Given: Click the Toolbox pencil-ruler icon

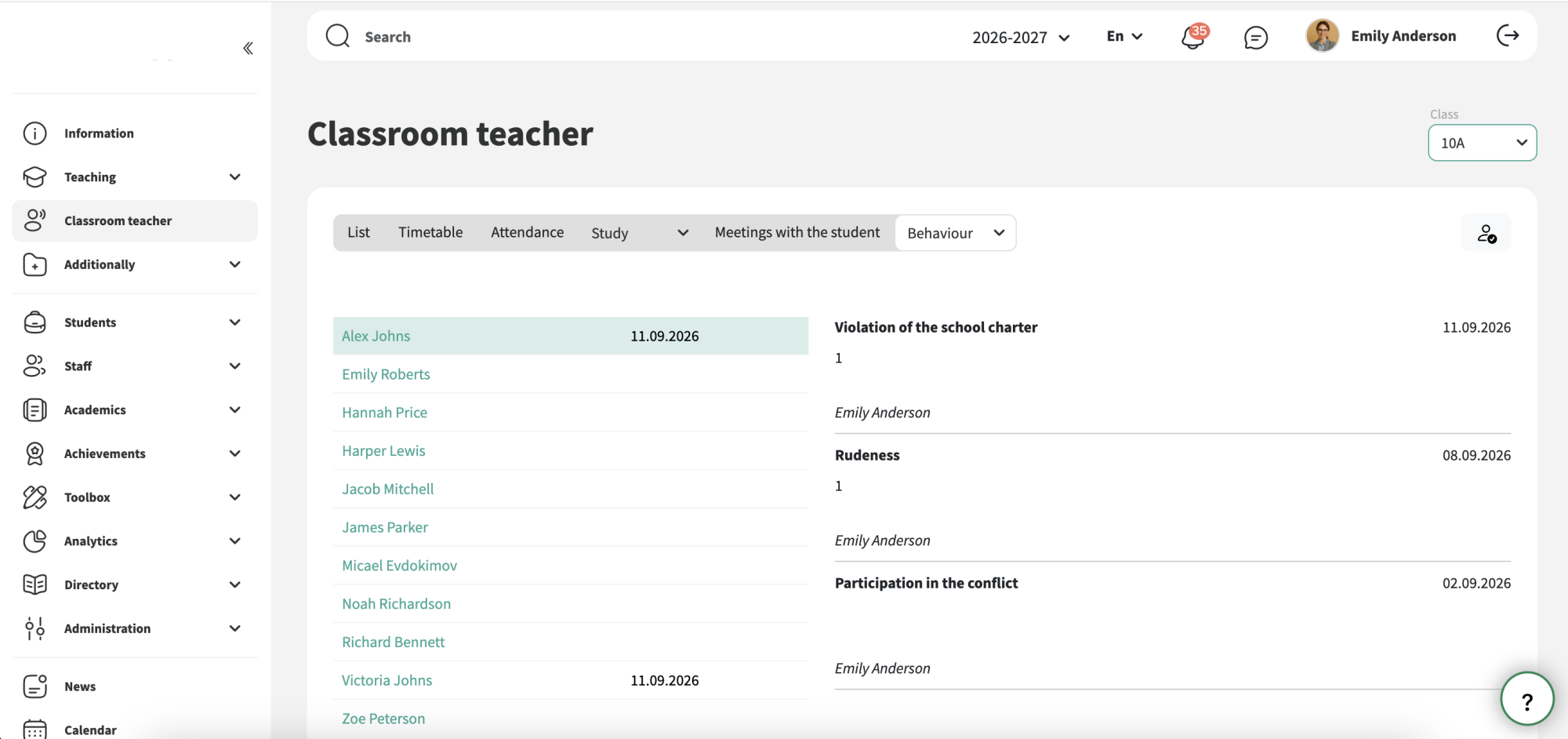Looking at the screenshot, I should 35,497.
